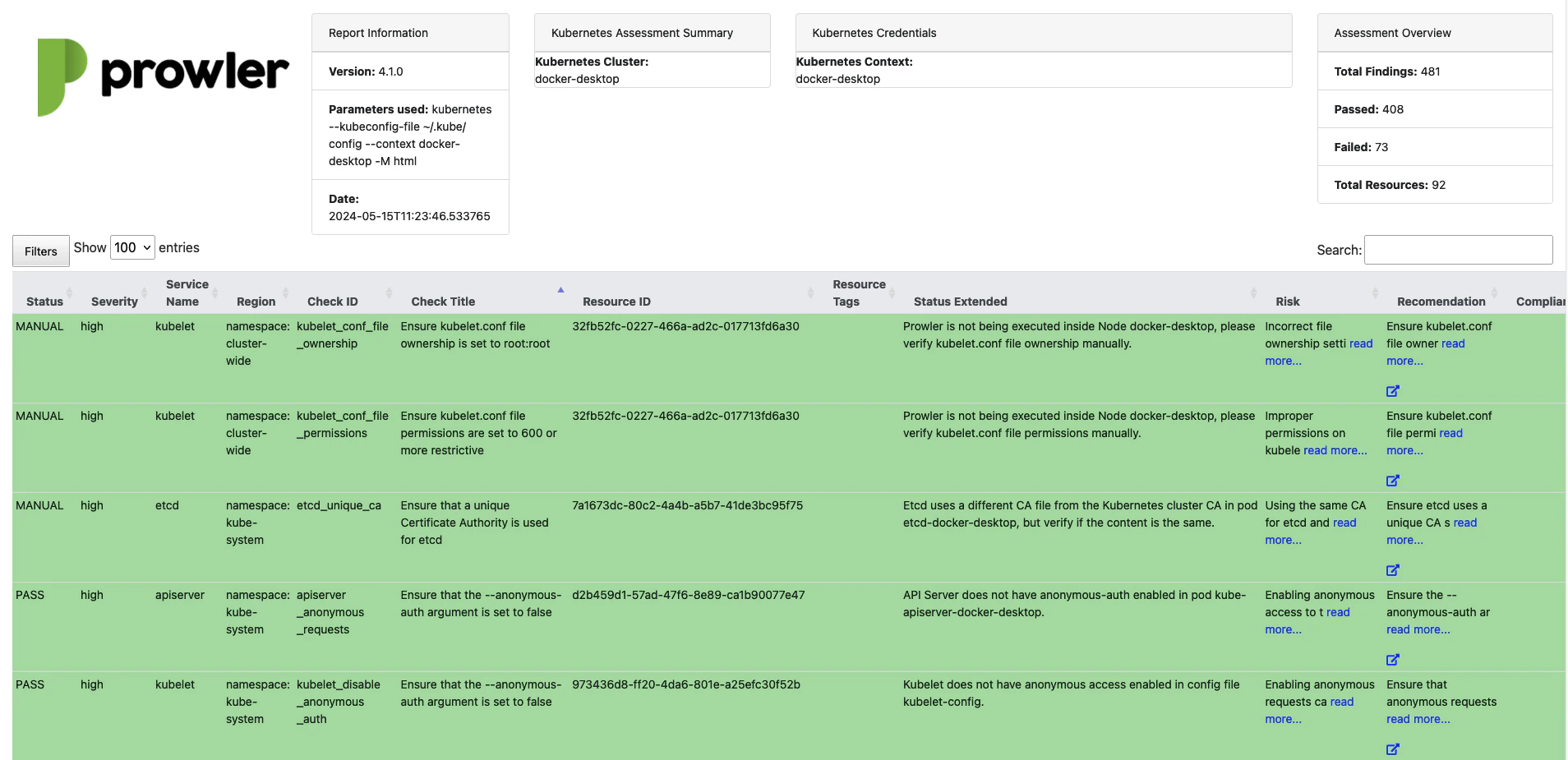Select the etcd service name cell
This screenshot has width=1568, height=760.
pos(167,505)
